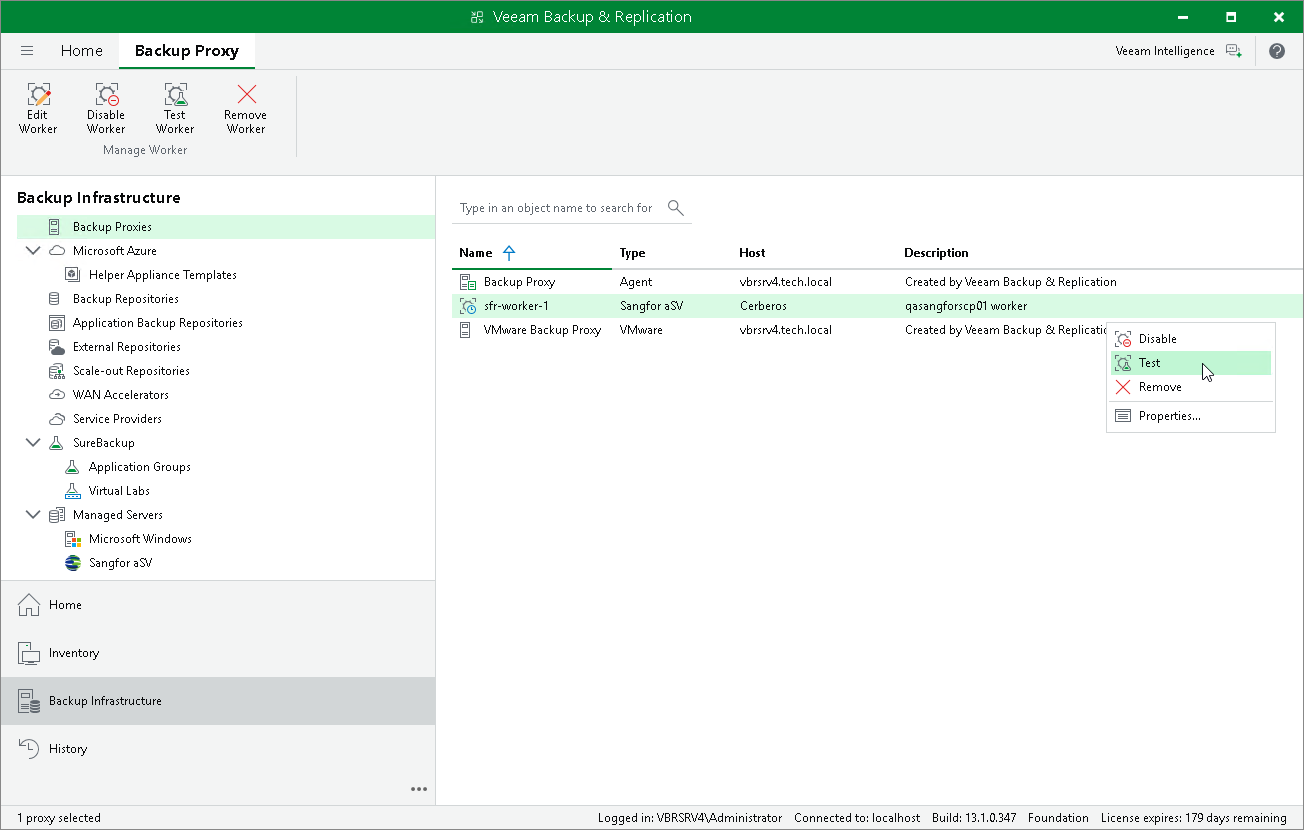1304x830 pixels.
Task: Collapse the Managed Servers tree node
Action: pos(33,515)
